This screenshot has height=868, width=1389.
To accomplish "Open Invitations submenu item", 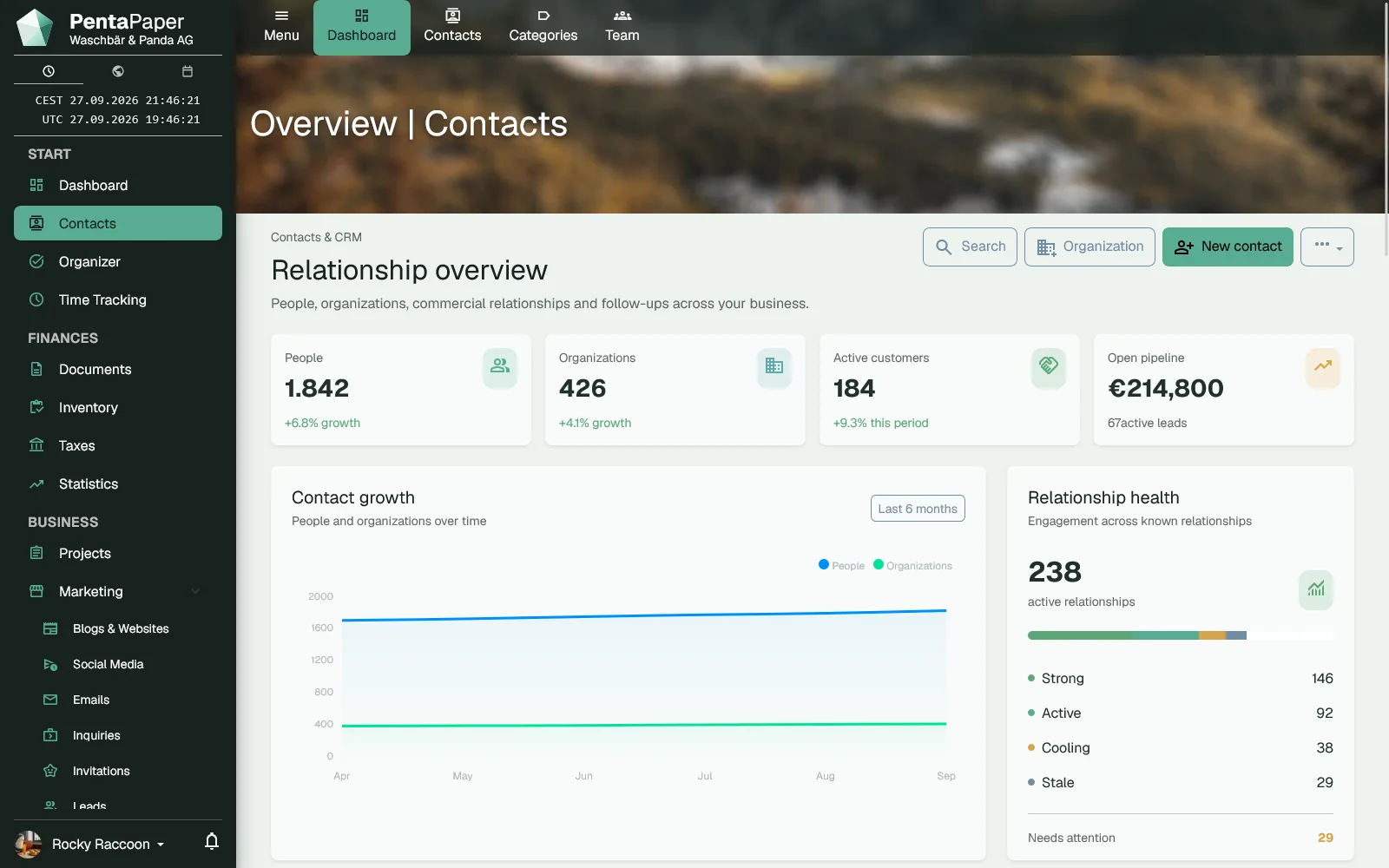I will click(x=125, y=771).
